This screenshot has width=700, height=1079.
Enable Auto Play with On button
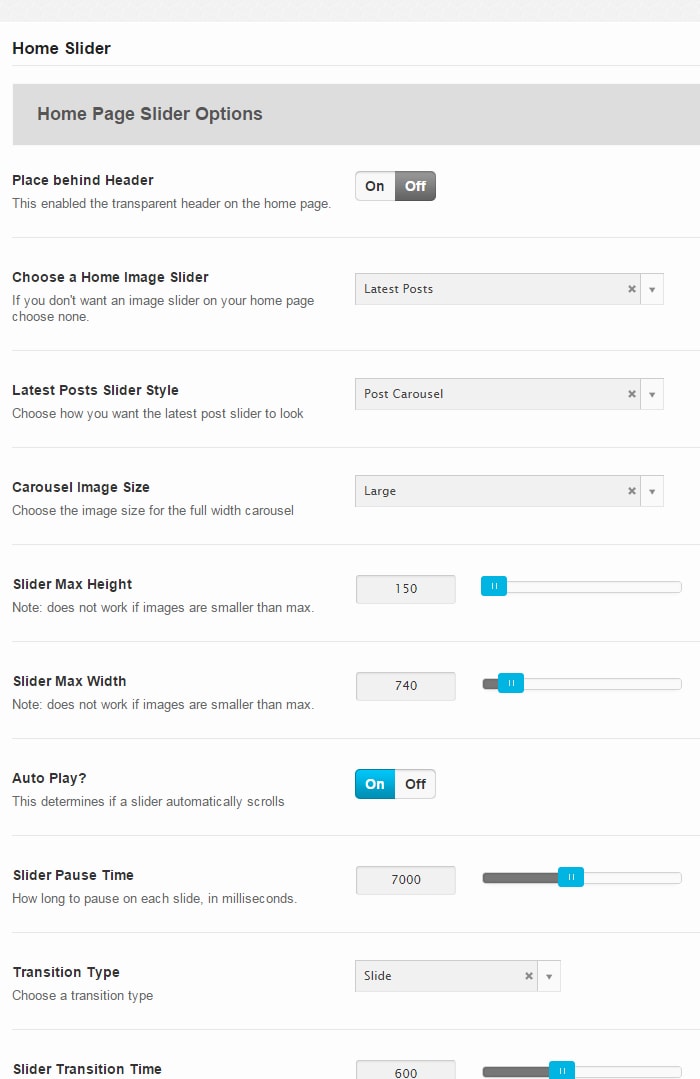[x=375, y=784]
